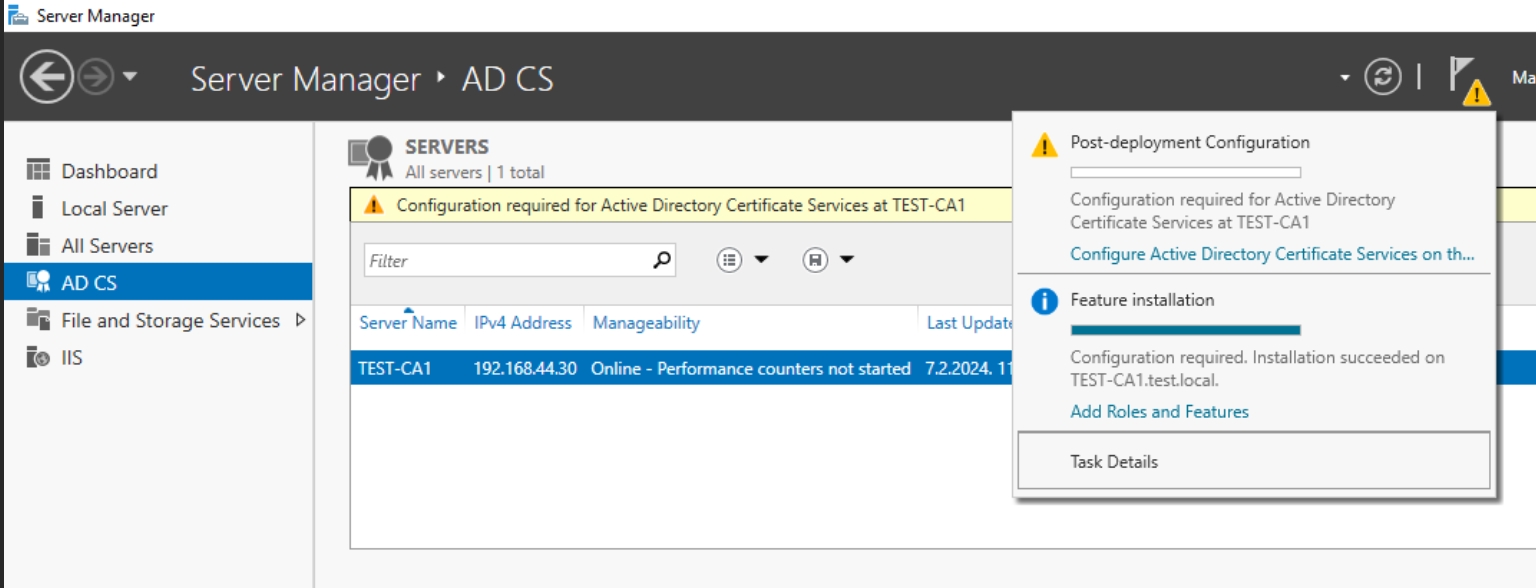Focus the Filter text box
The width and height of the screenshot is (1536, 588).
point(506,260)
